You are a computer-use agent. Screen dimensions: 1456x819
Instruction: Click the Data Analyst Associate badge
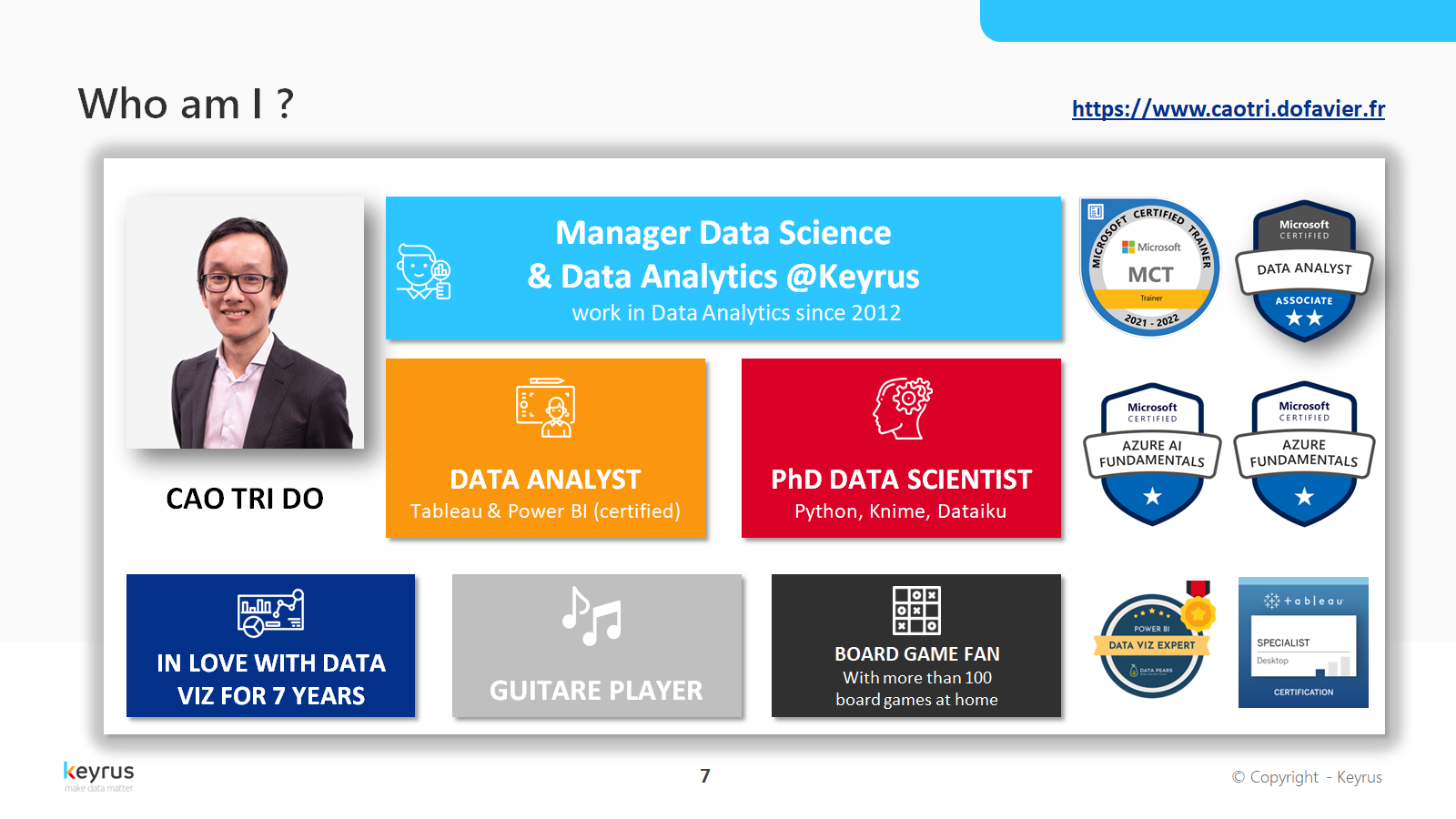(1304, 271)
